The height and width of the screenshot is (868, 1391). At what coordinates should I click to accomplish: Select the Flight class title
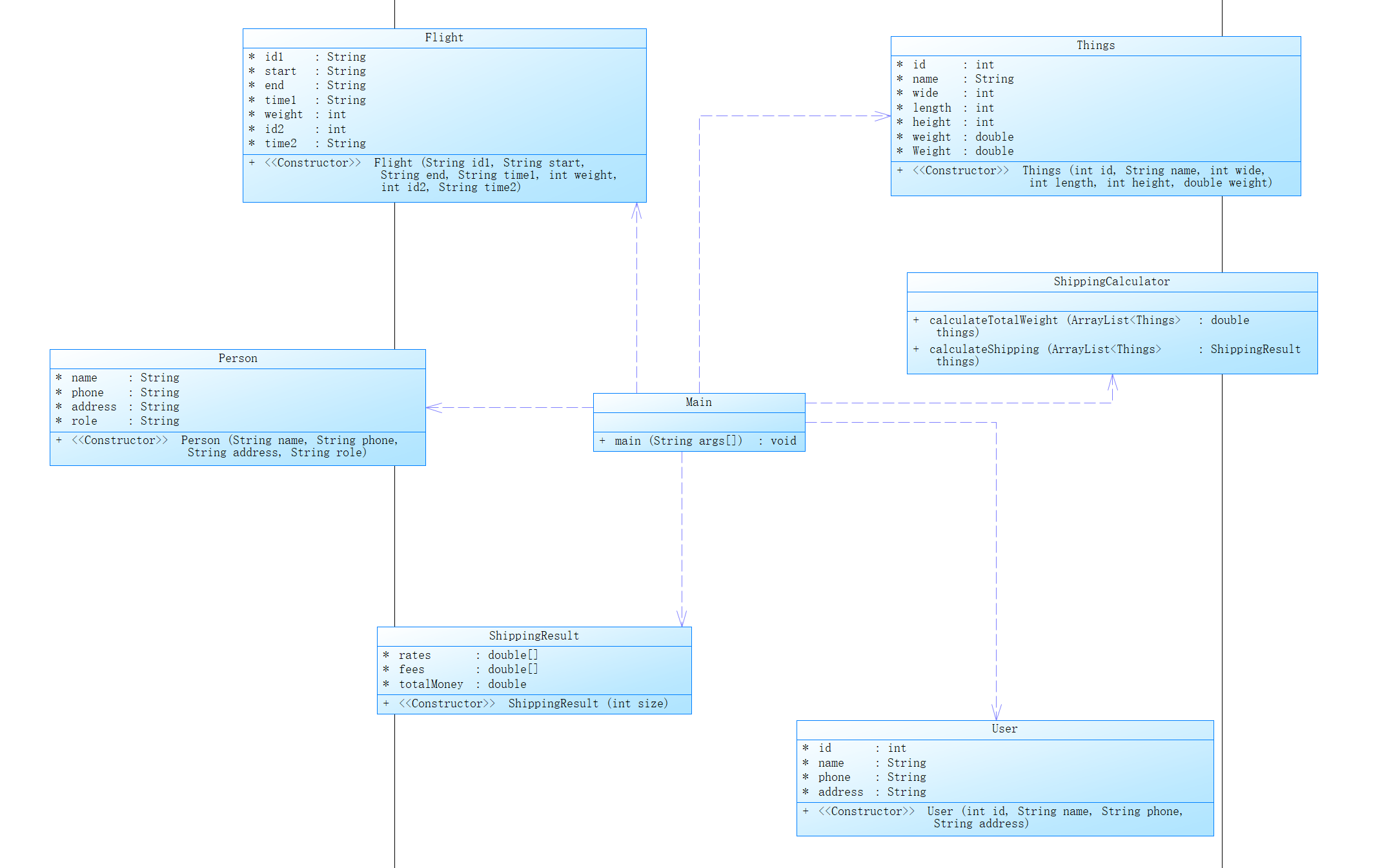[444, 38]
